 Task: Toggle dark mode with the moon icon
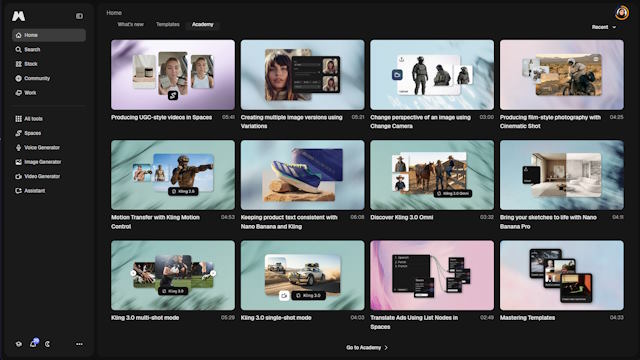[48, 344]
